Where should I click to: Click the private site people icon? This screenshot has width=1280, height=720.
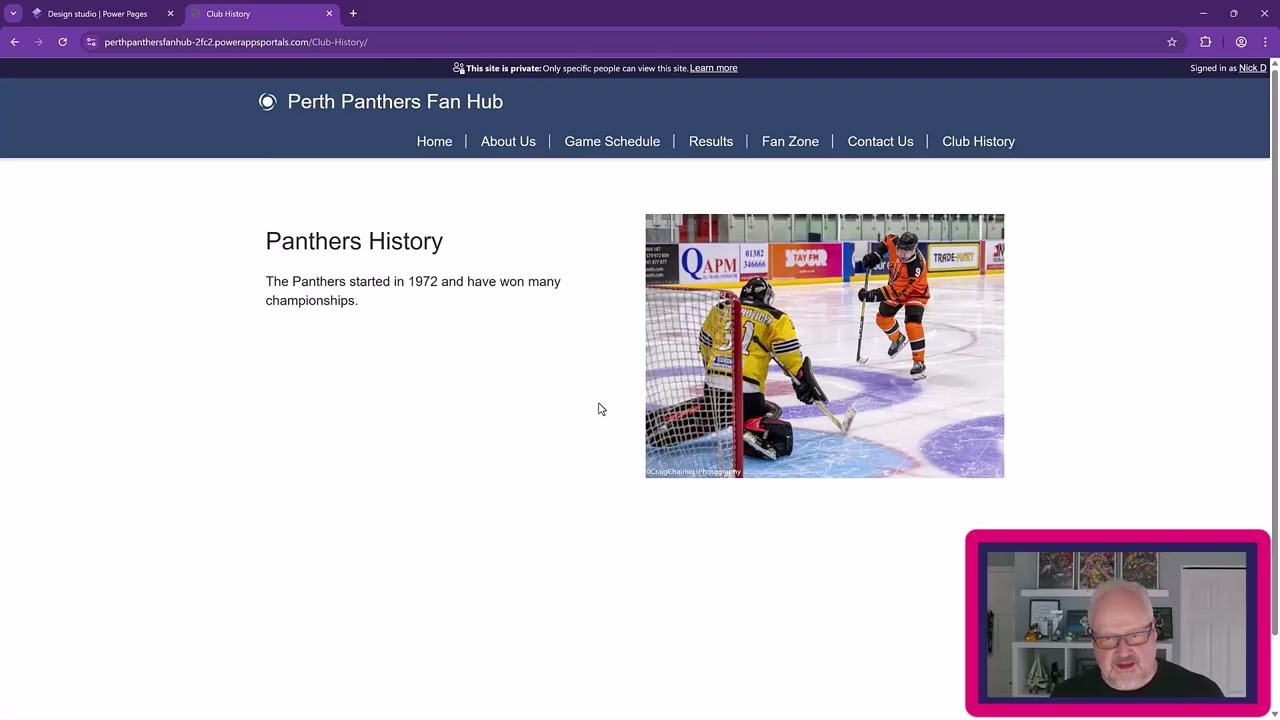(458, 68)
